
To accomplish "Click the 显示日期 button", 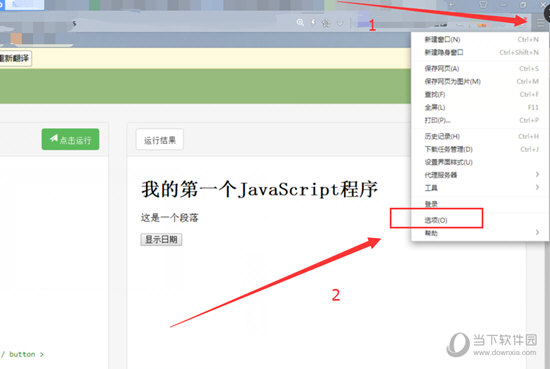I will 161,240.
